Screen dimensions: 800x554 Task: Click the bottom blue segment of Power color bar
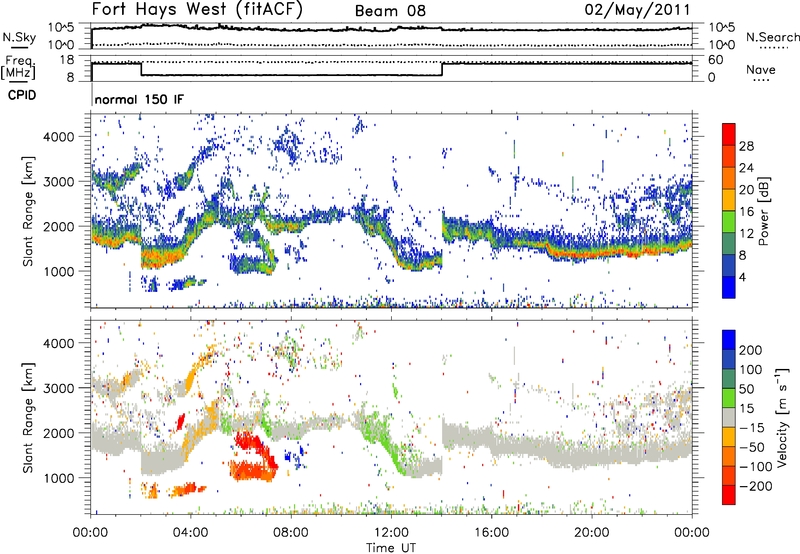click(729, 287)
